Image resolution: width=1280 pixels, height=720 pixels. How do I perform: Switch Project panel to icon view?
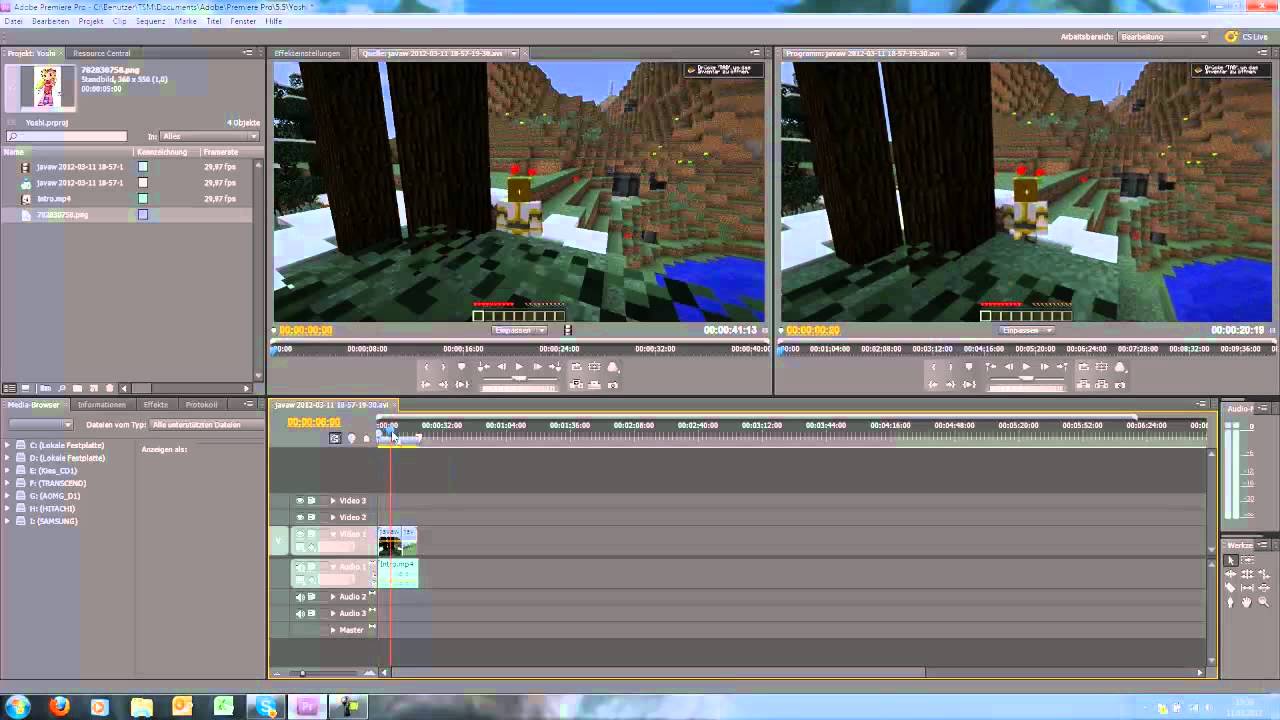click(27, 388)
